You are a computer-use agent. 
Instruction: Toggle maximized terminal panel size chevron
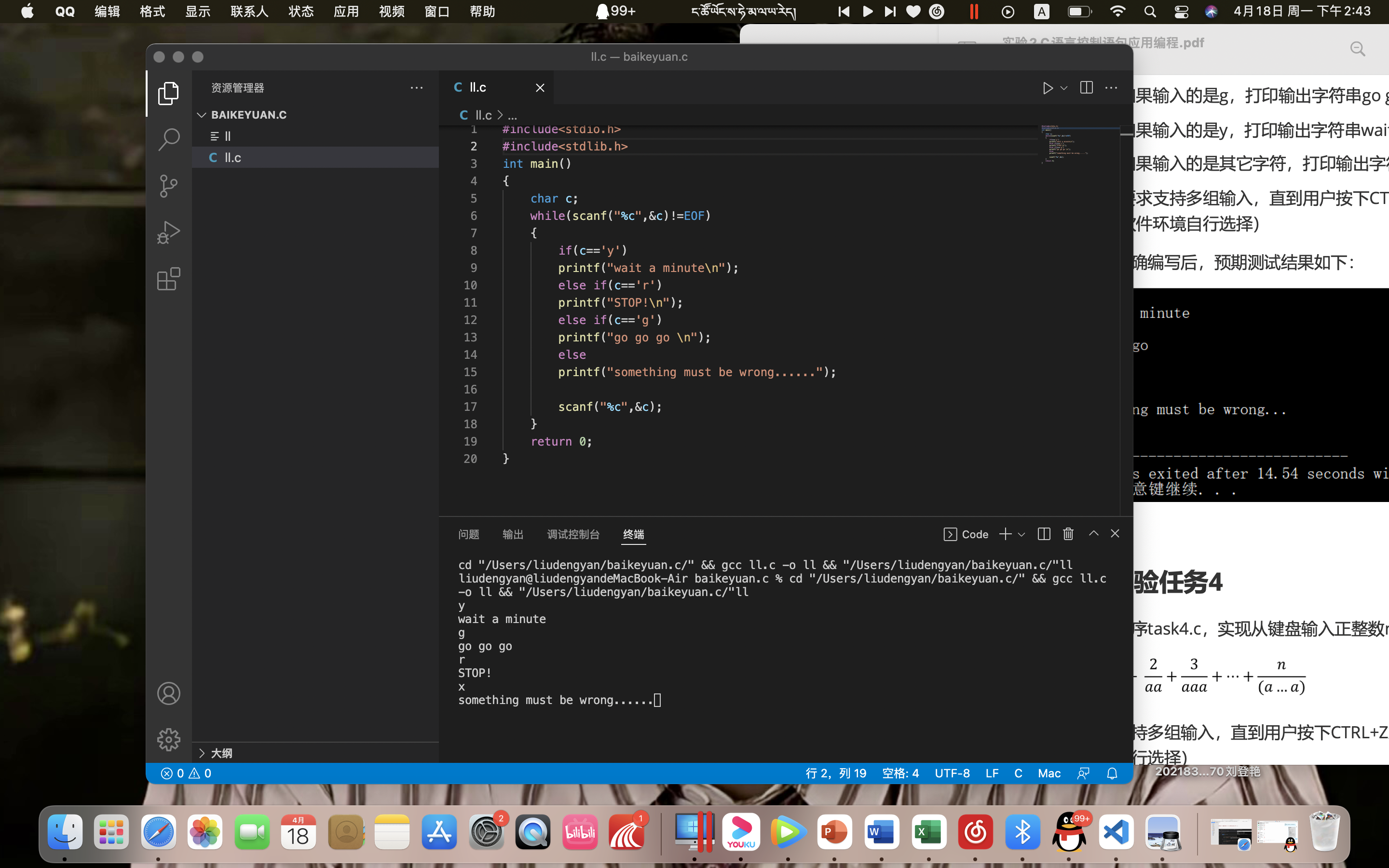(1093, 534)
